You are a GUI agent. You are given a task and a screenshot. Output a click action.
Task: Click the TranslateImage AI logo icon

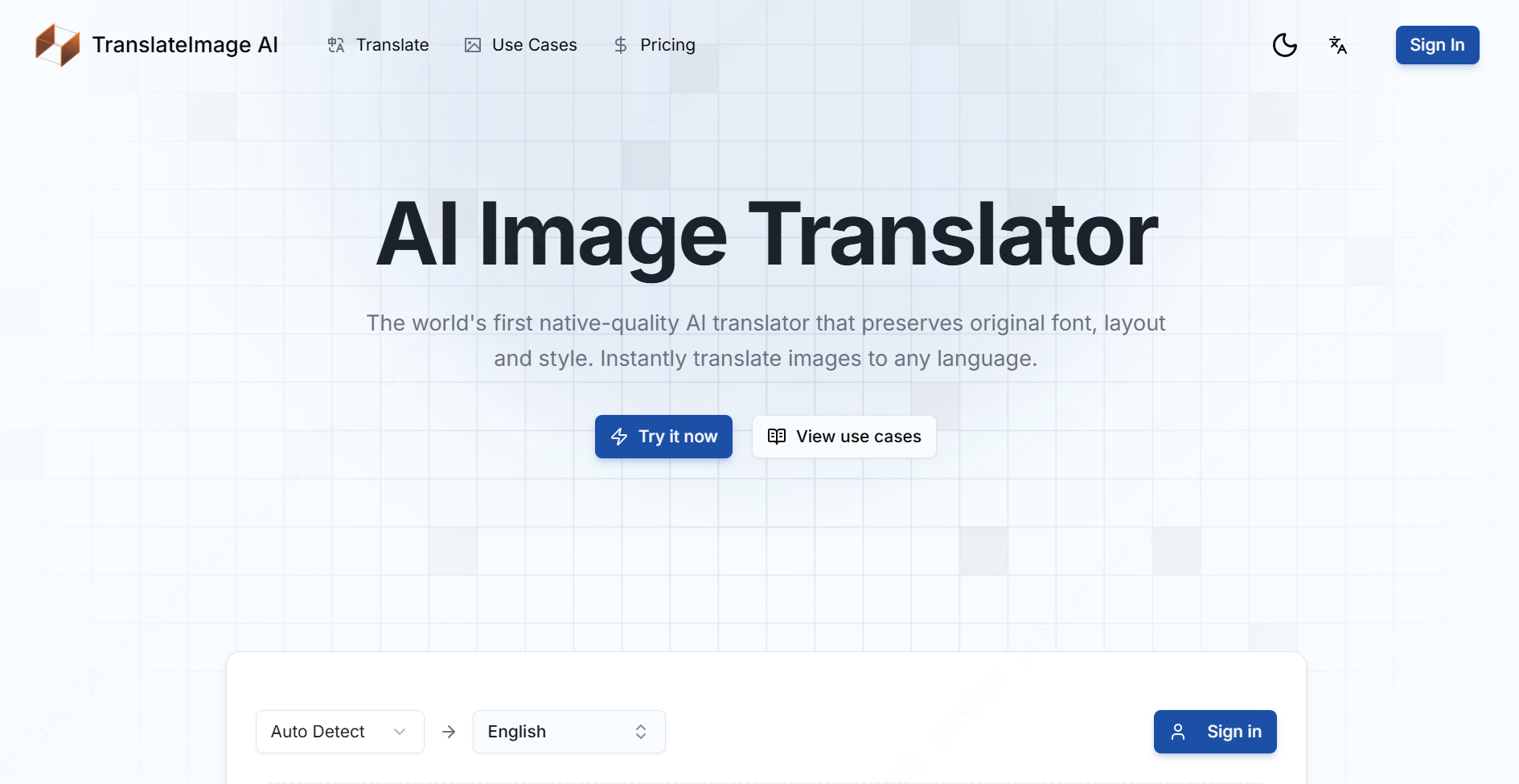[56, 45]
